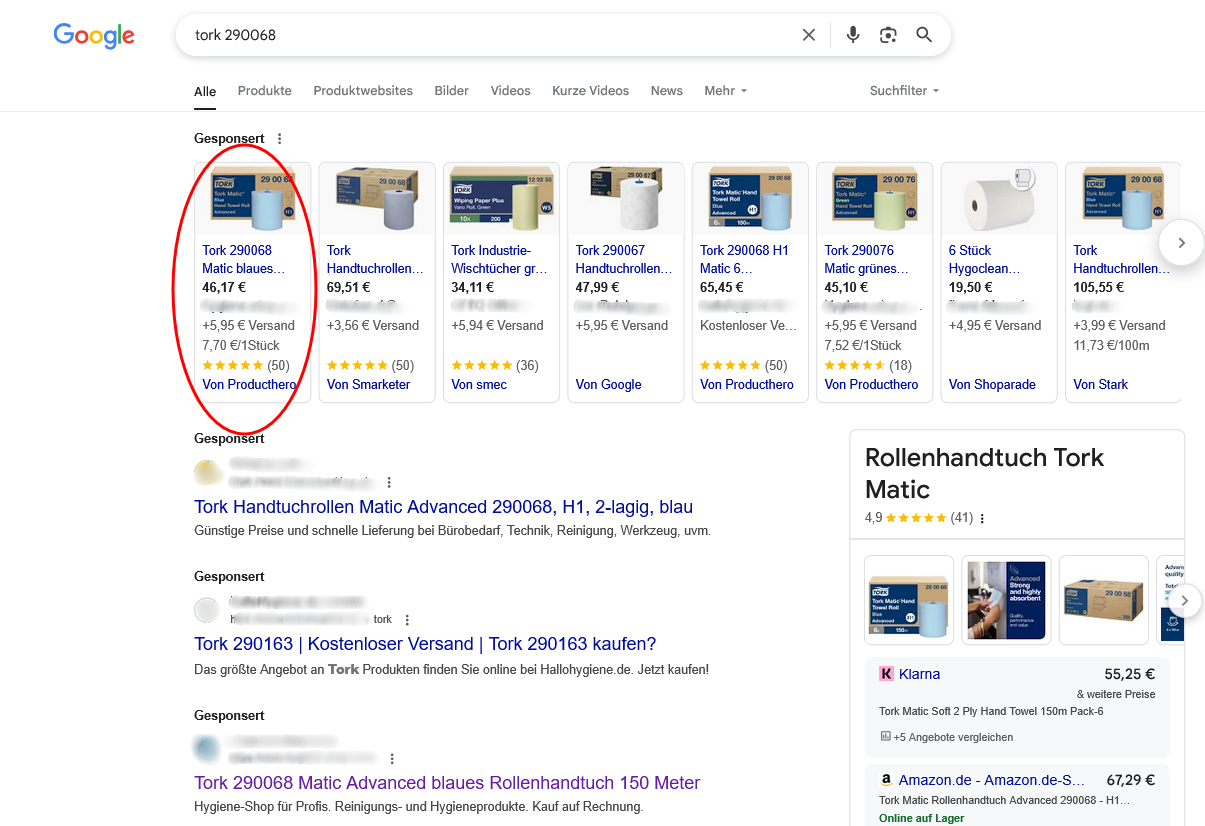Viewport: 1205px width, 826px height.
Task: Open the Suchfilter dropdown
Action: (x=905, y=91)
